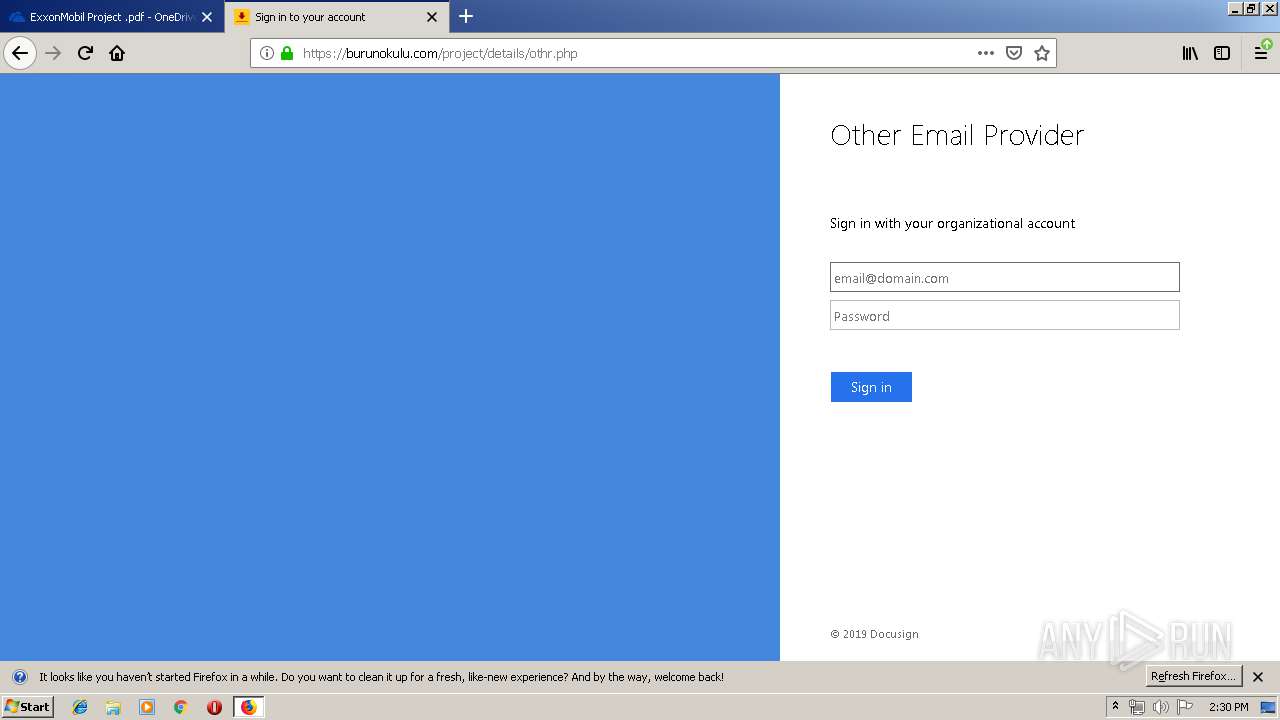Click the Firefox taskbar button

tap(248, 707)
